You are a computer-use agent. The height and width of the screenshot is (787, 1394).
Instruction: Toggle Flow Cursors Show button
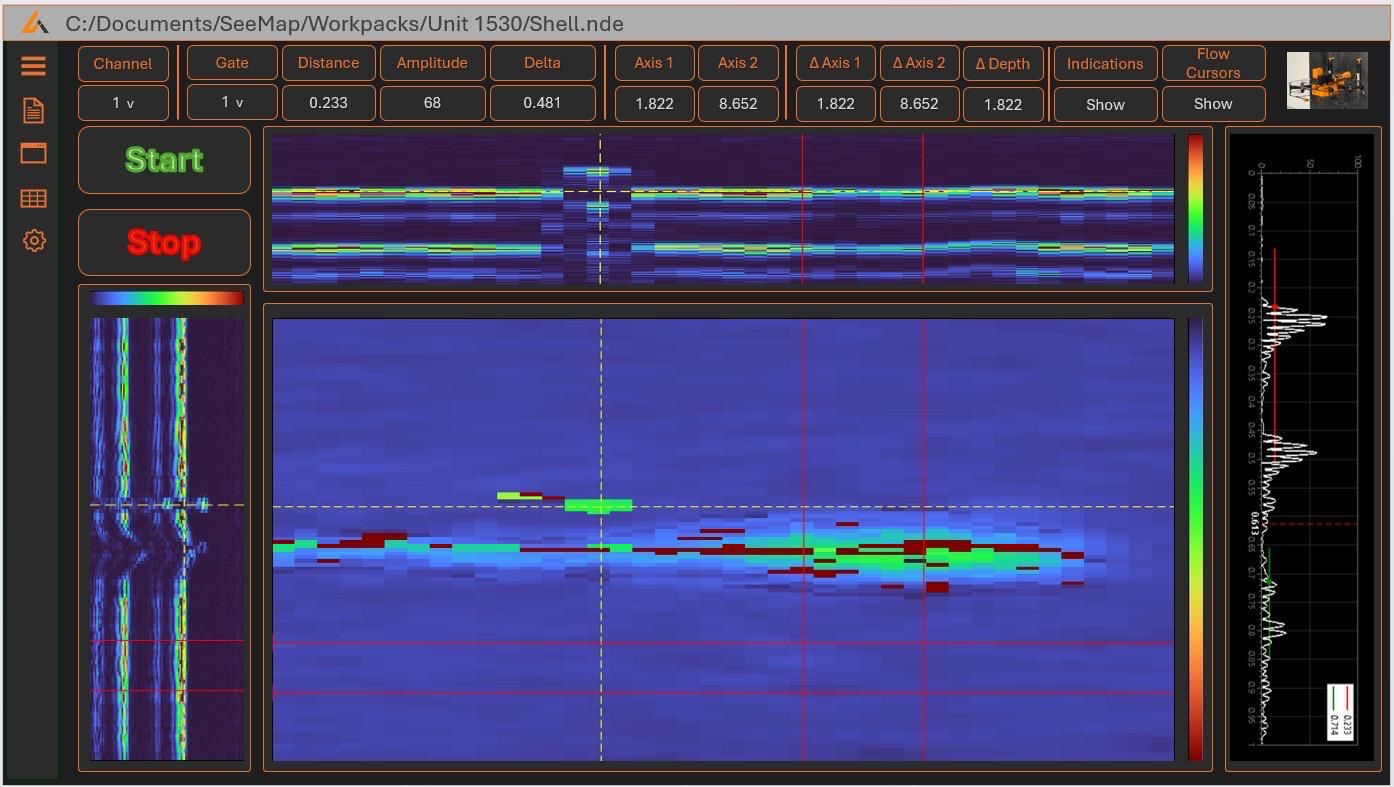1212,104
